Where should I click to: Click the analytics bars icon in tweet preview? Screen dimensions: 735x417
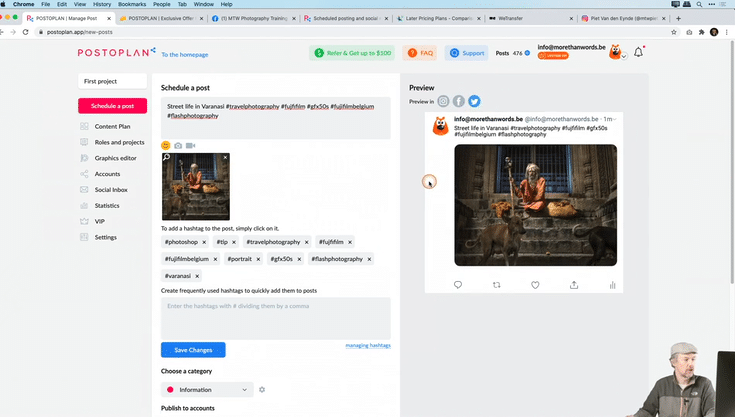pyautogui.click(x=612, y=285)
